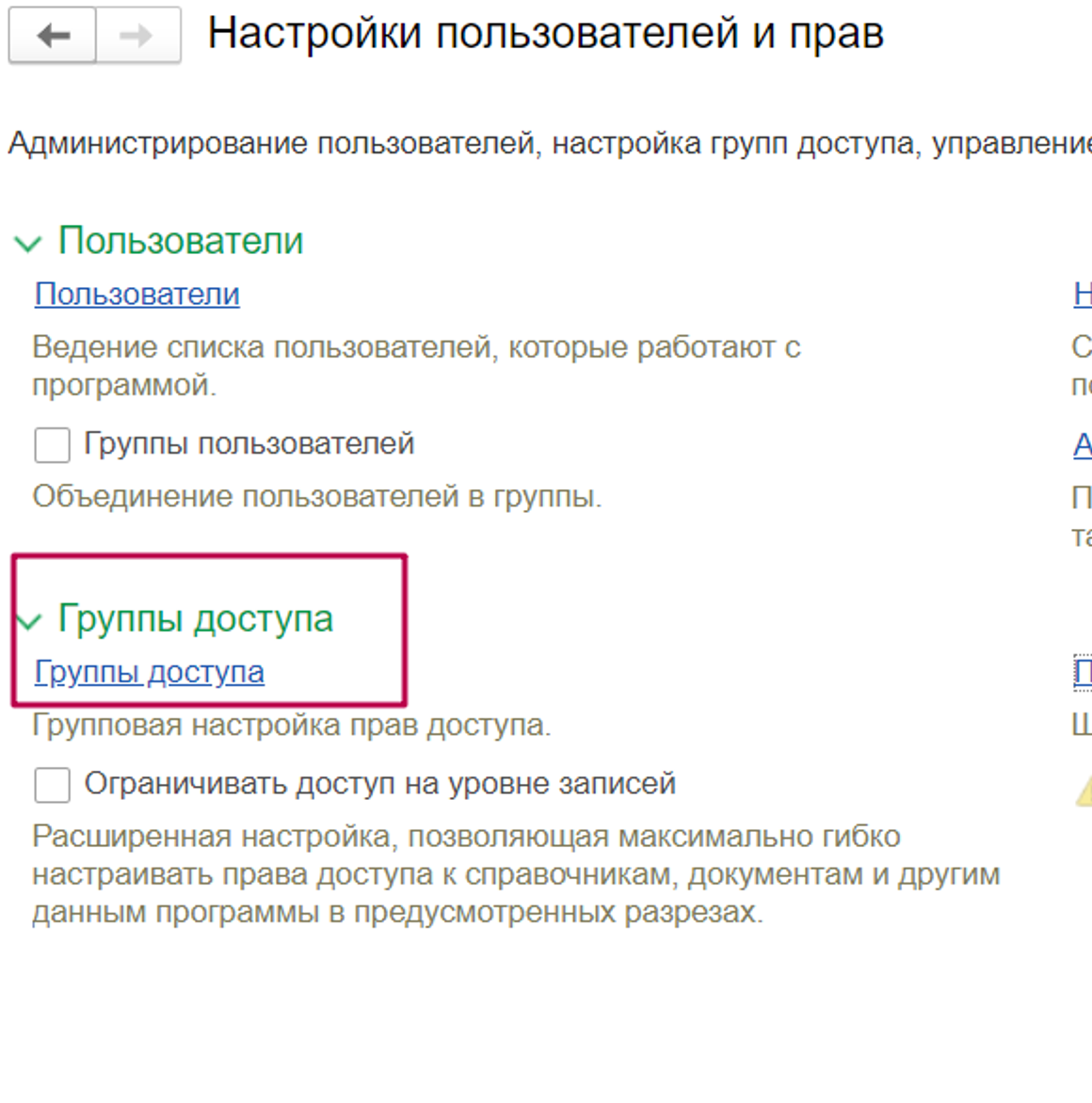Click the cut-off link starting with А
The image size is (1092, 1103).
[1083, 444]
